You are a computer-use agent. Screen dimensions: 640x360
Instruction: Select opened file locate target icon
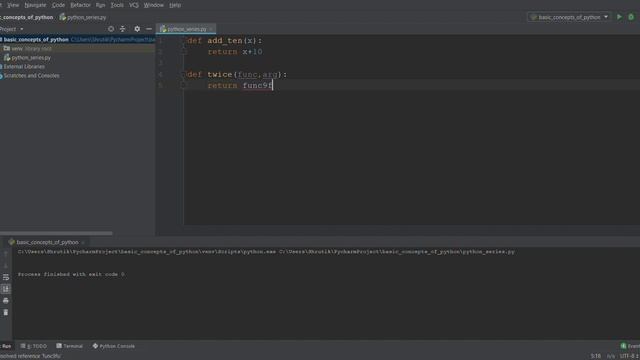coord(111,29)
